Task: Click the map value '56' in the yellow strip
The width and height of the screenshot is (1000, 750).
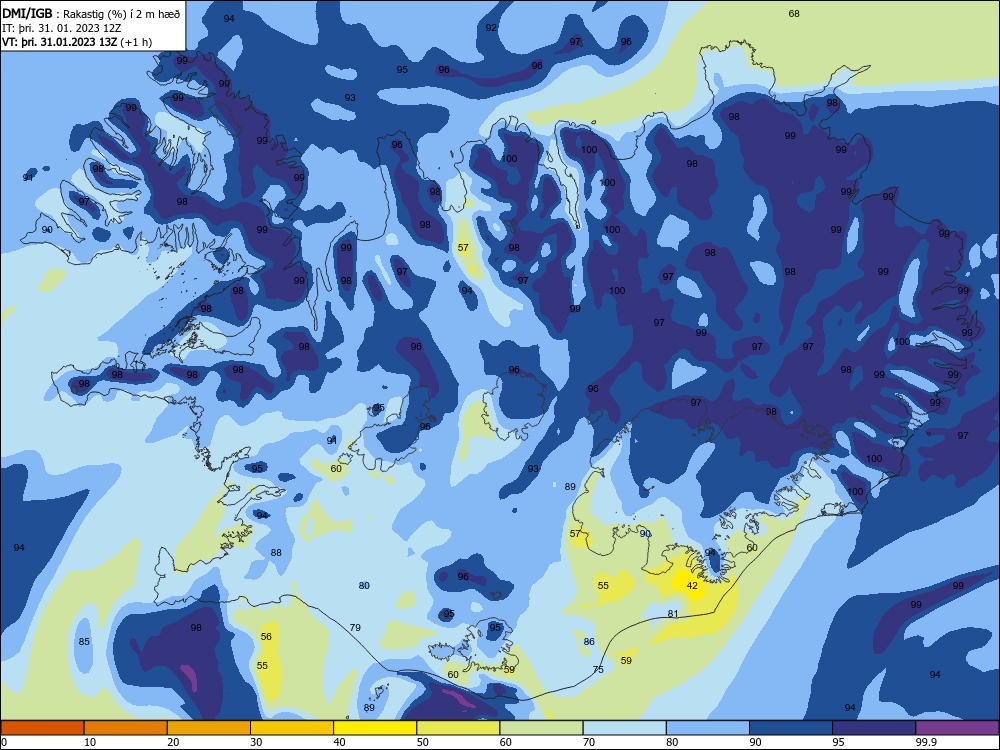Action: pos(266,636)
